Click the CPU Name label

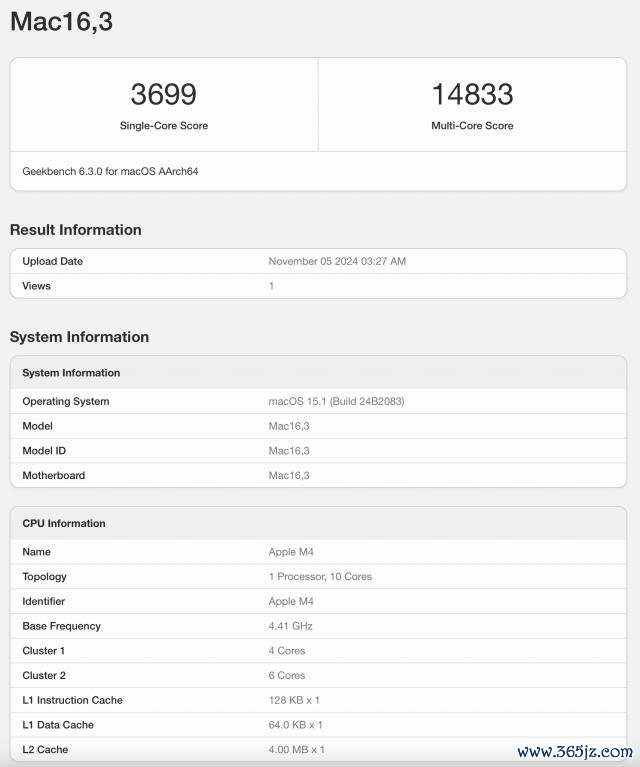tap(36, 552)
